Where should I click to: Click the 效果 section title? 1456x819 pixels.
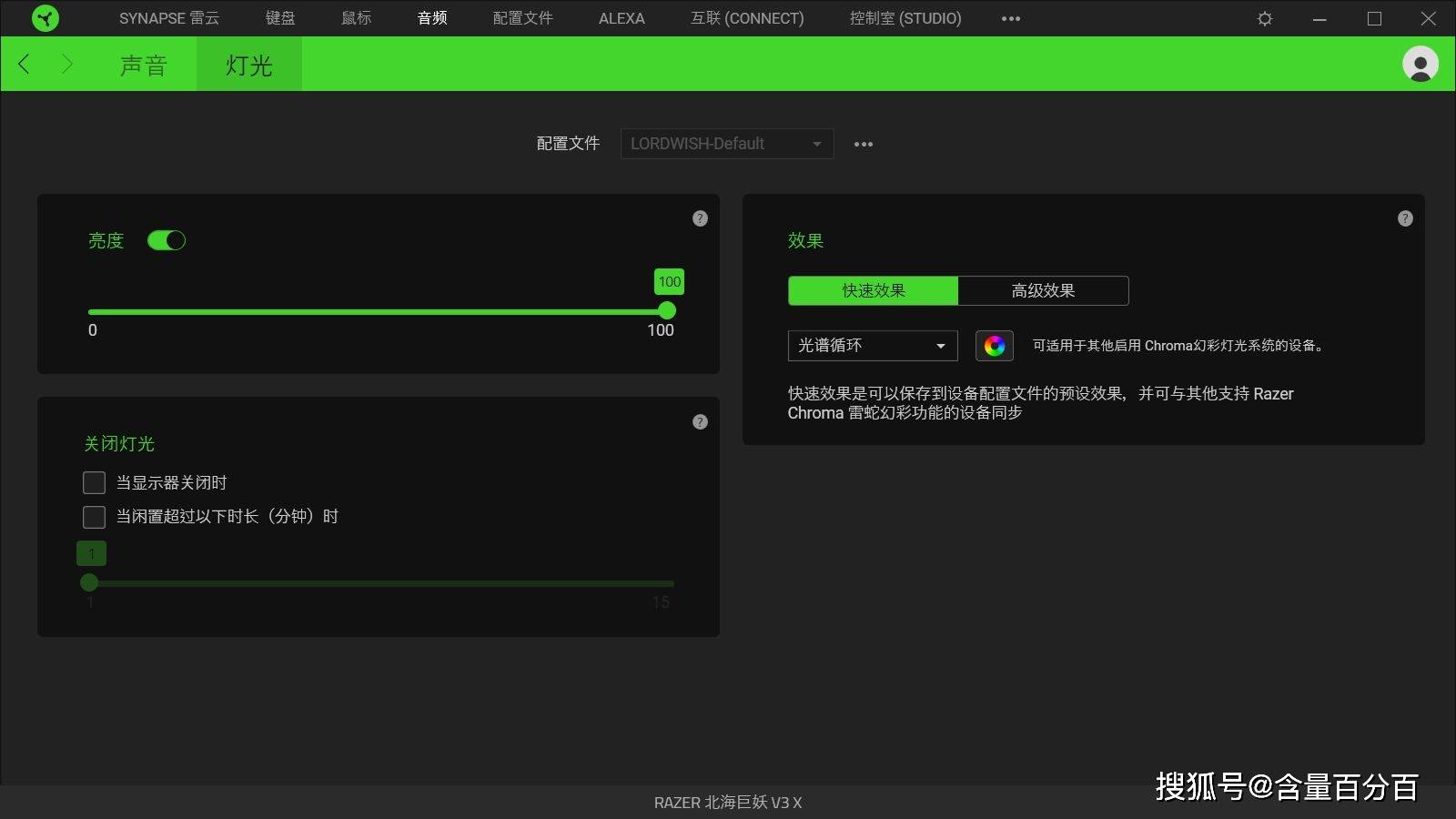[805, 240]
